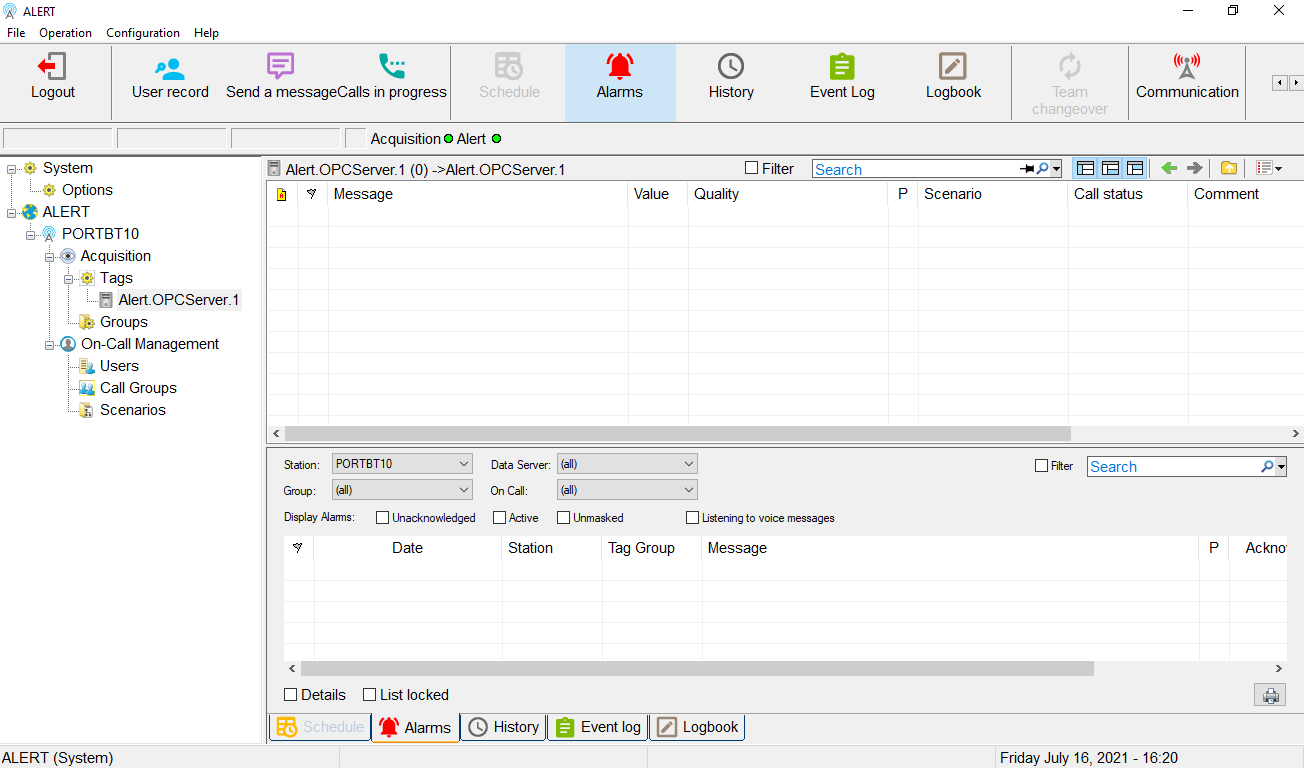Open the Station dropdown showing PORTBT10

pyautogui.click(x=402, y=464)
